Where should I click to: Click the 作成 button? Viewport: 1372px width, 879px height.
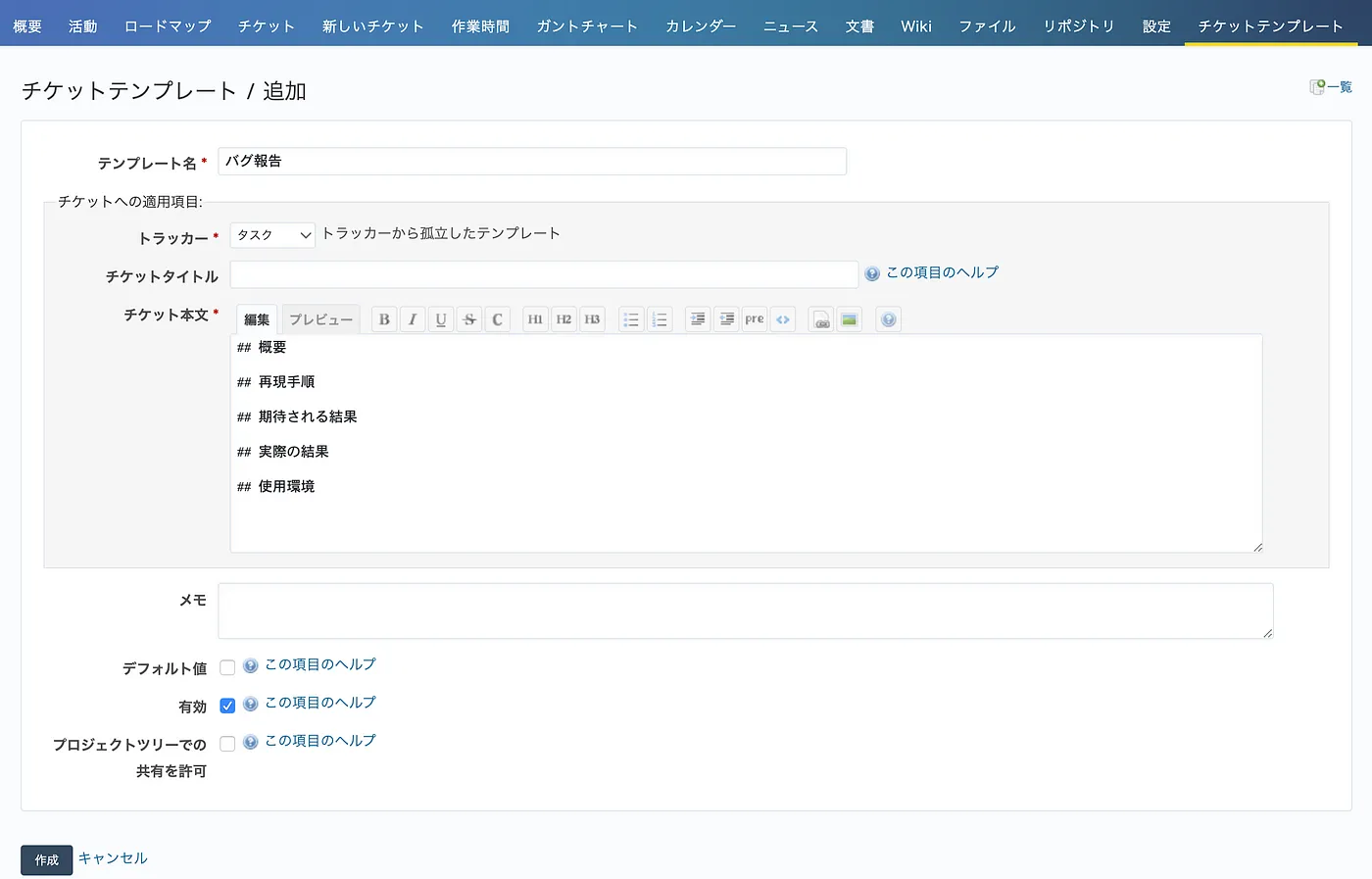tap(47, 859)
